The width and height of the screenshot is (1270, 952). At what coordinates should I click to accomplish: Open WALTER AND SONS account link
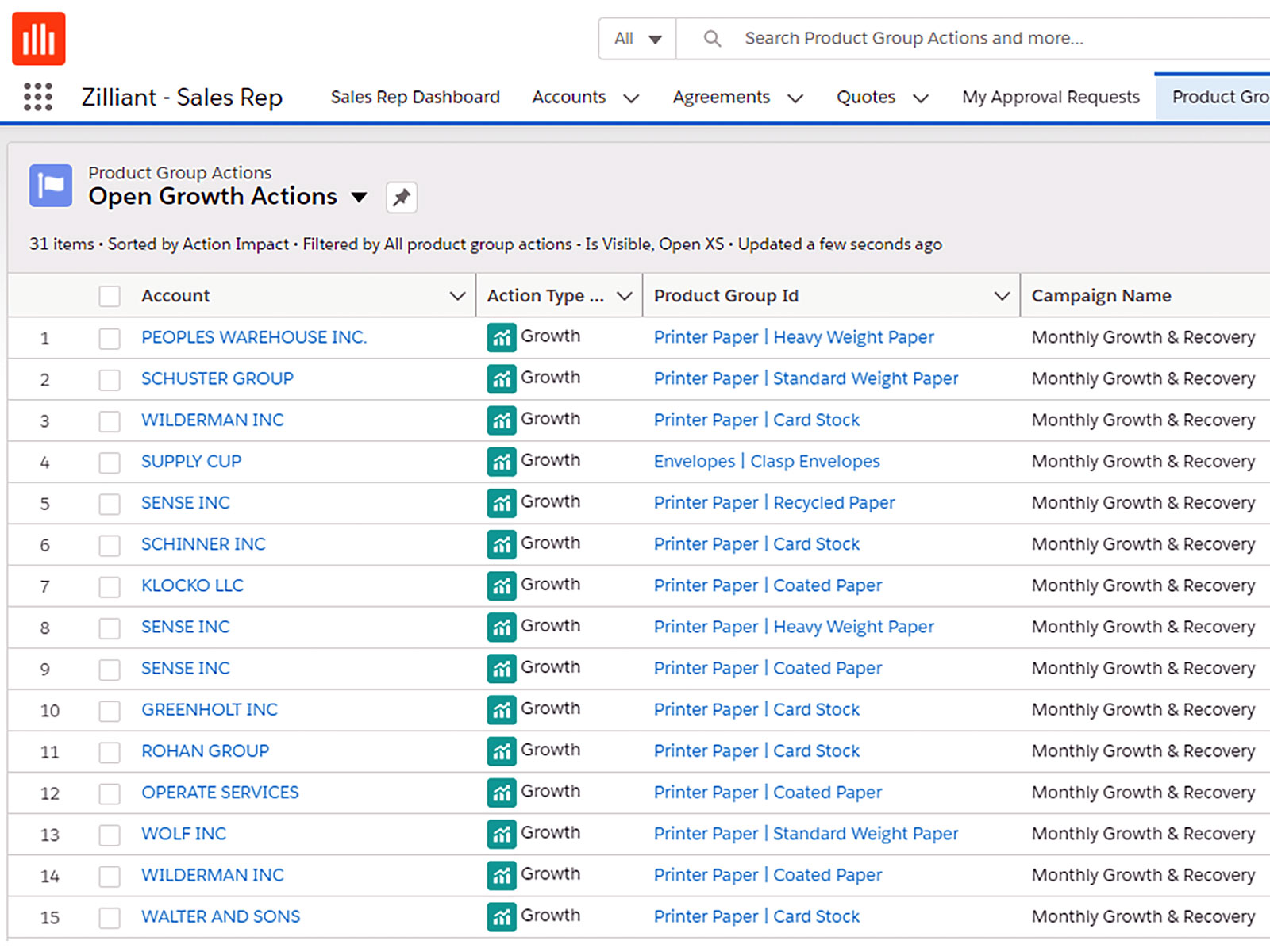coord(221,916)
